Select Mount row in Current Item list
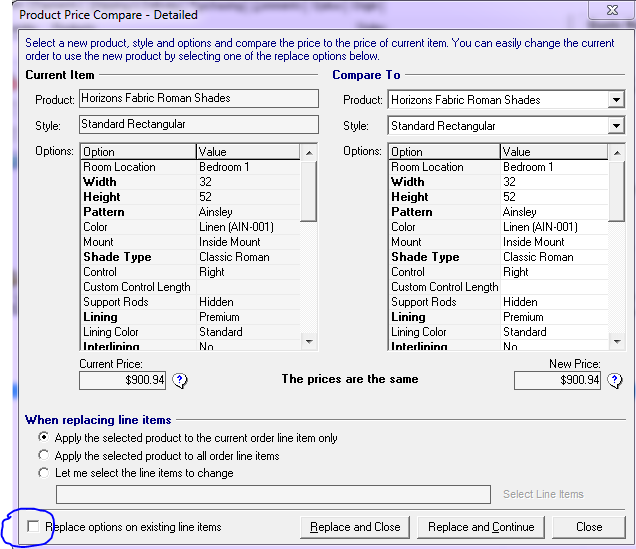636x549 pixels. [190, 242]
